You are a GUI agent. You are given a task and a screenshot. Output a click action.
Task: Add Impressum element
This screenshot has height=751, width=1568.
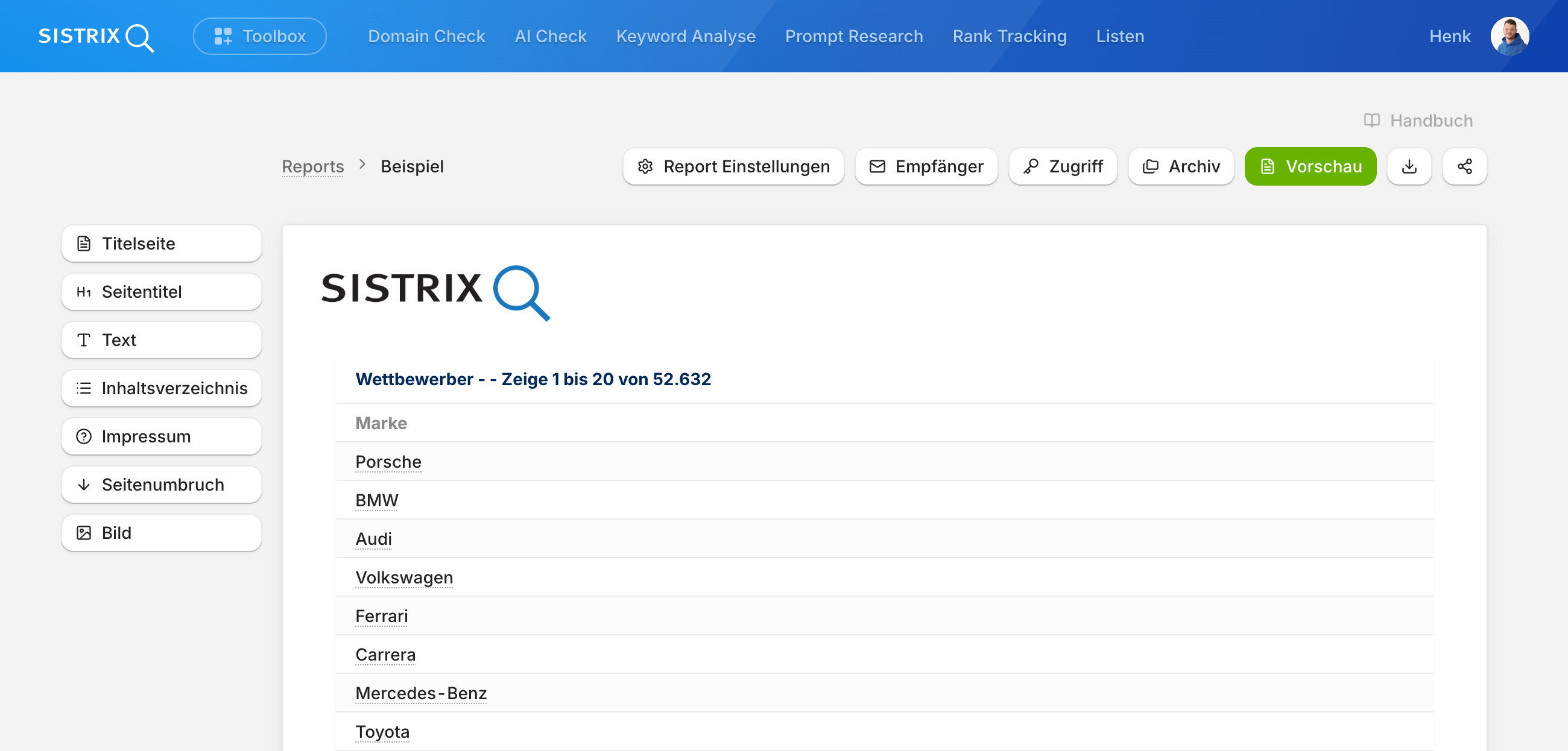tap(161, 436)
